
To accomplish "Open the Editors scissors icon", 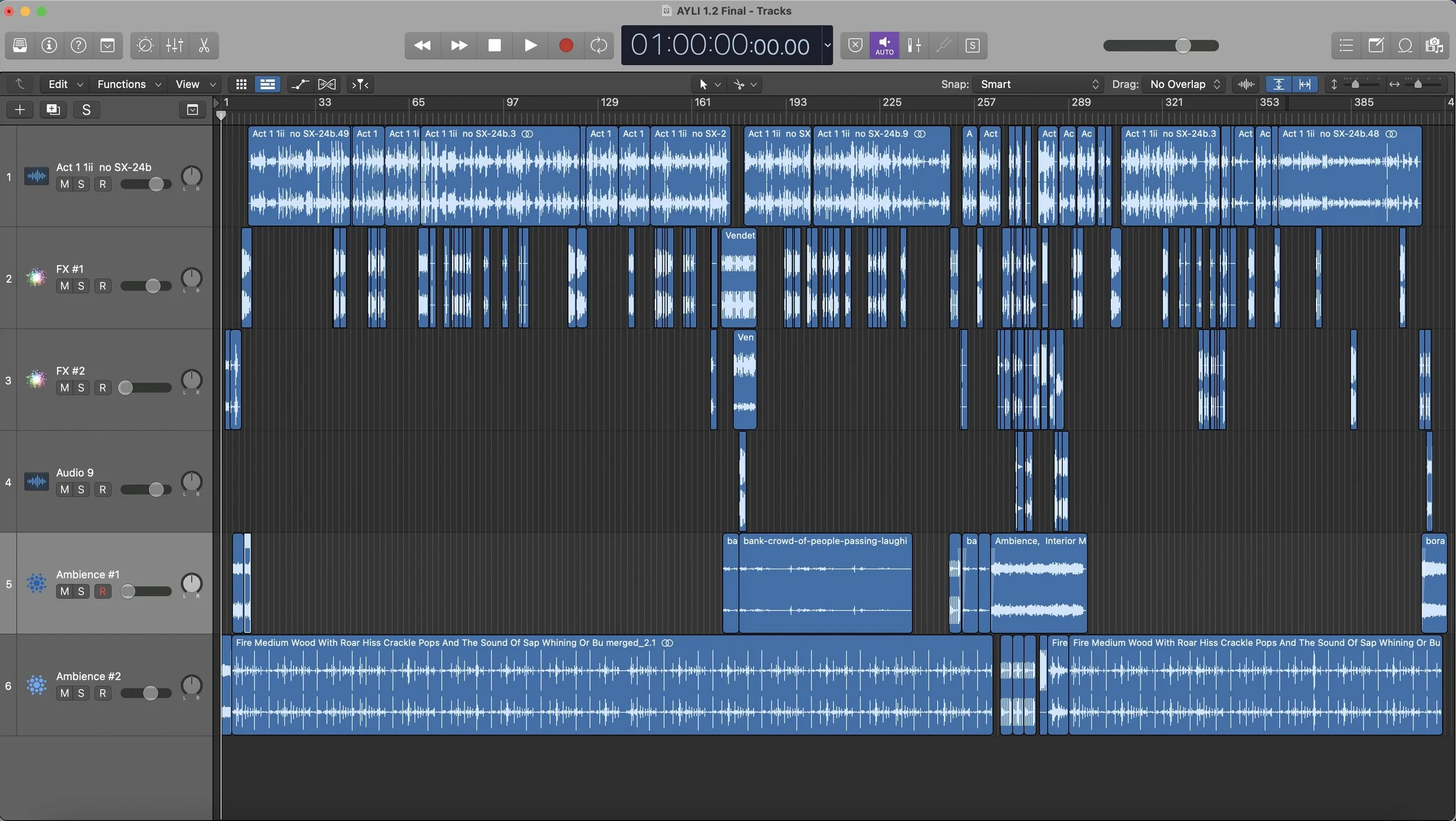I will [204, 45].
